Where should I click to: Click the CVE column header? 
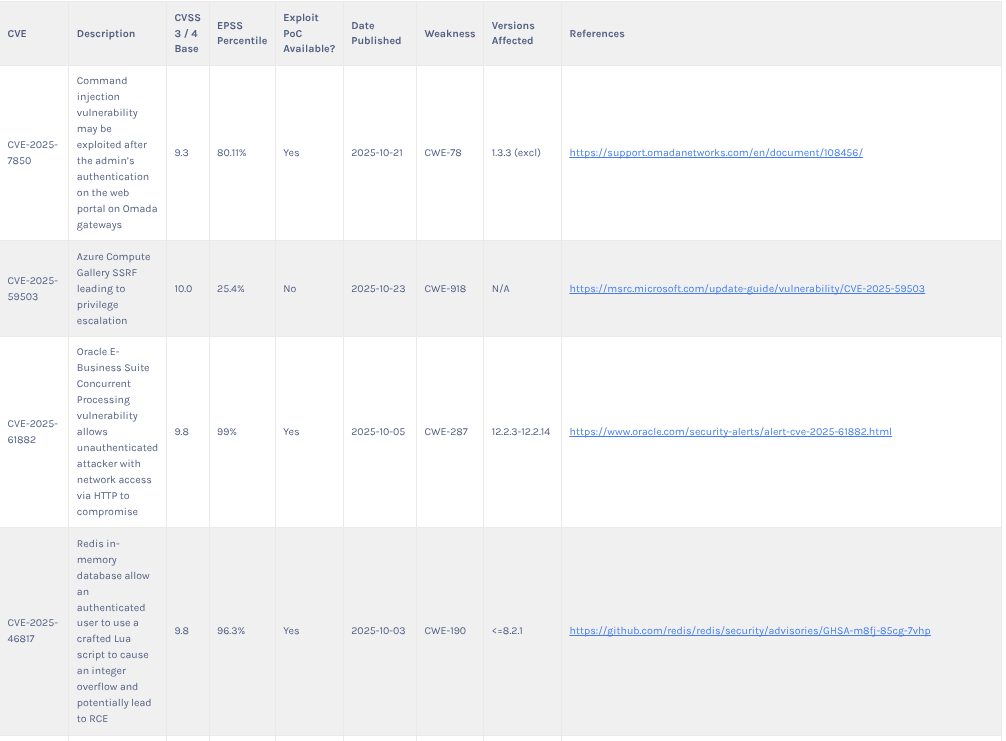[18, 34]
